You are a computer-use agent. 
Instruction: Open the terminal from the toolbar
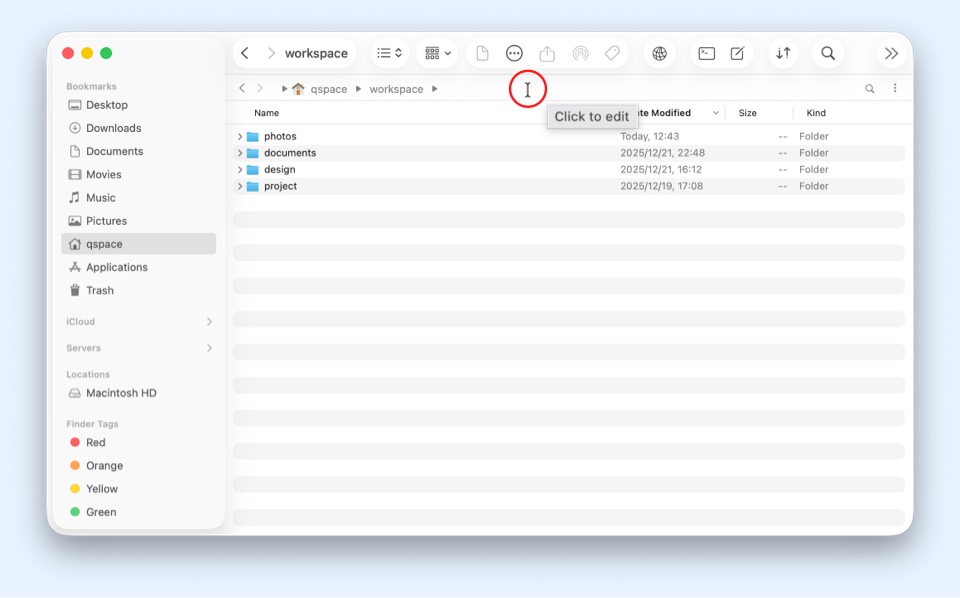click(x=706, y=54)
